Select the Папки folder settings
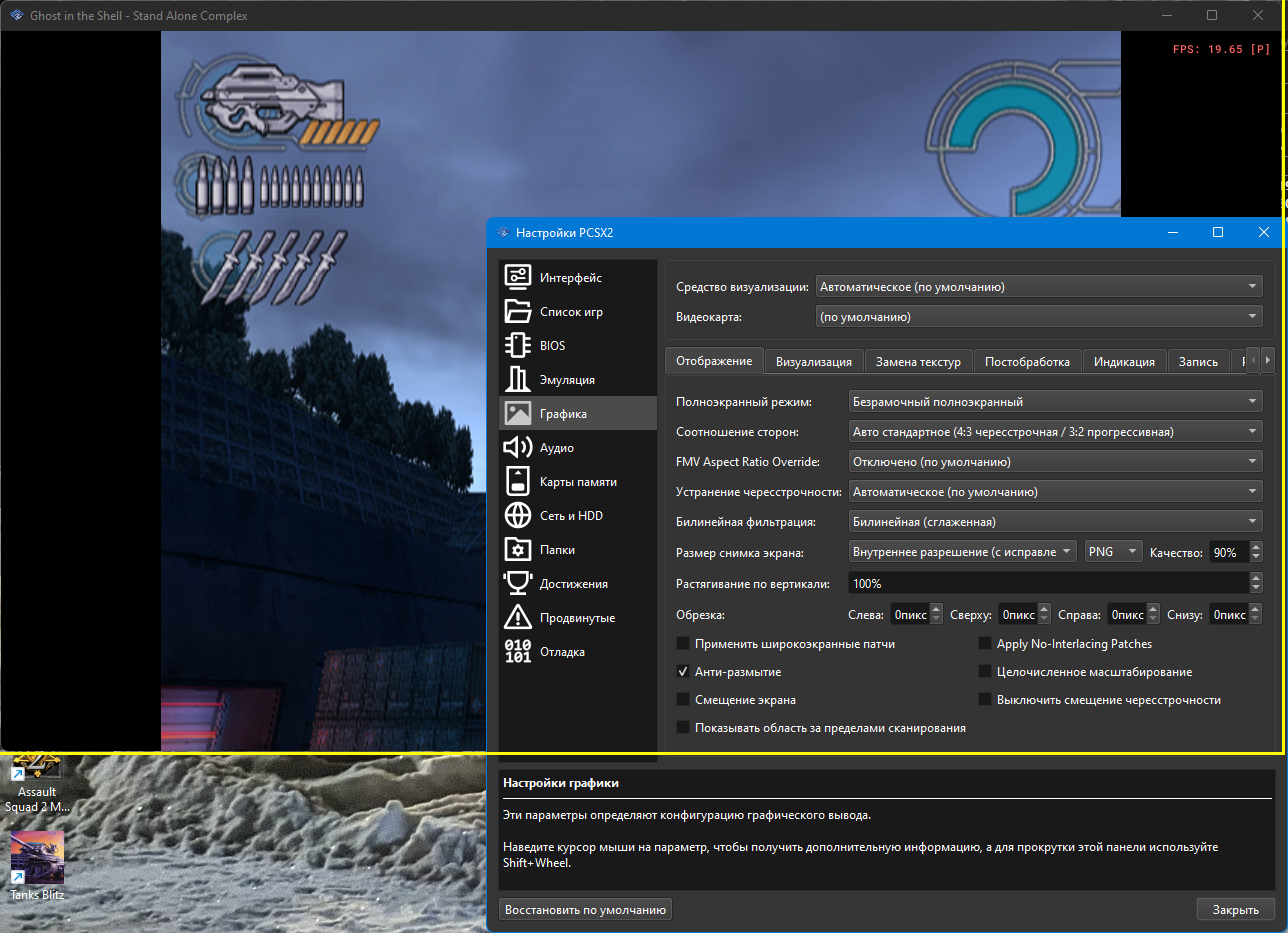The height and width of the screenshot is (933, 1288). (x=578, y=550)
